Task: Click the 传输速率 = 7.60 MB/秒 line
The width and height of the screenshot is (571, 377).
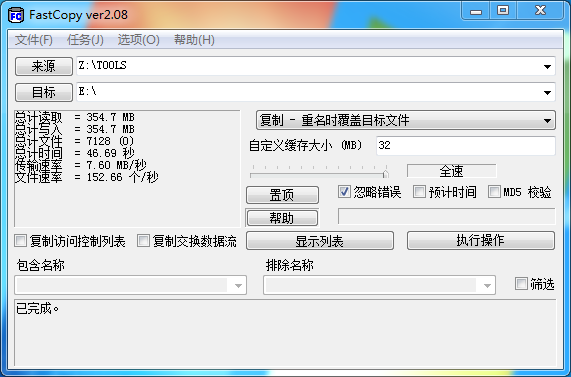Action: pyautogui.click(x=81, y=165)
